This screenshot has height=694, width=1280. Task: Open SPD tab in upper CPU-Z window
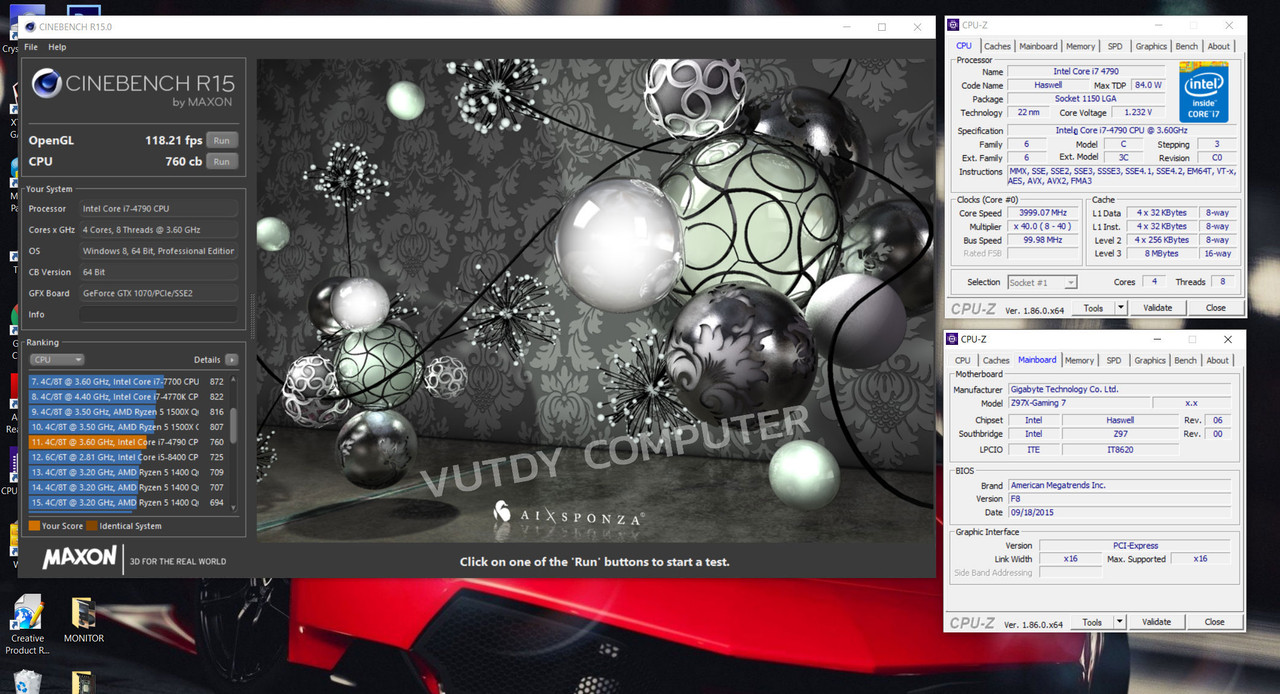click(1115, 46)
